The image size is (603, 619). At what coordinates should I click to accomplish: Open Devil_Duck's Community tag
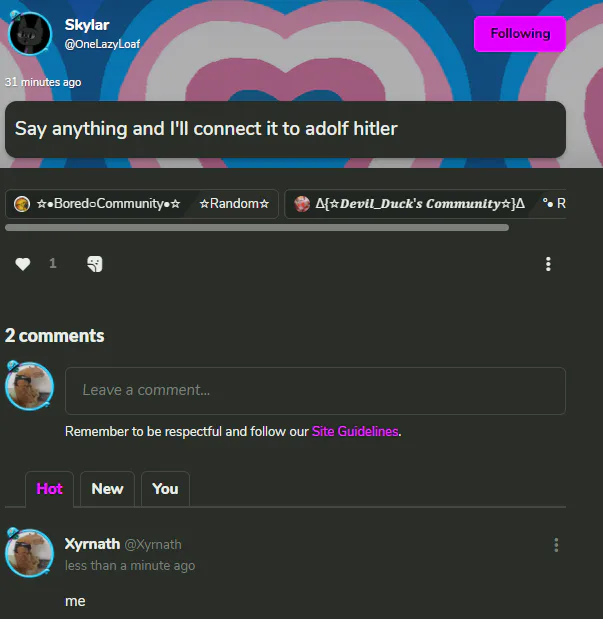pyautogui.click(x=410, y=204)
